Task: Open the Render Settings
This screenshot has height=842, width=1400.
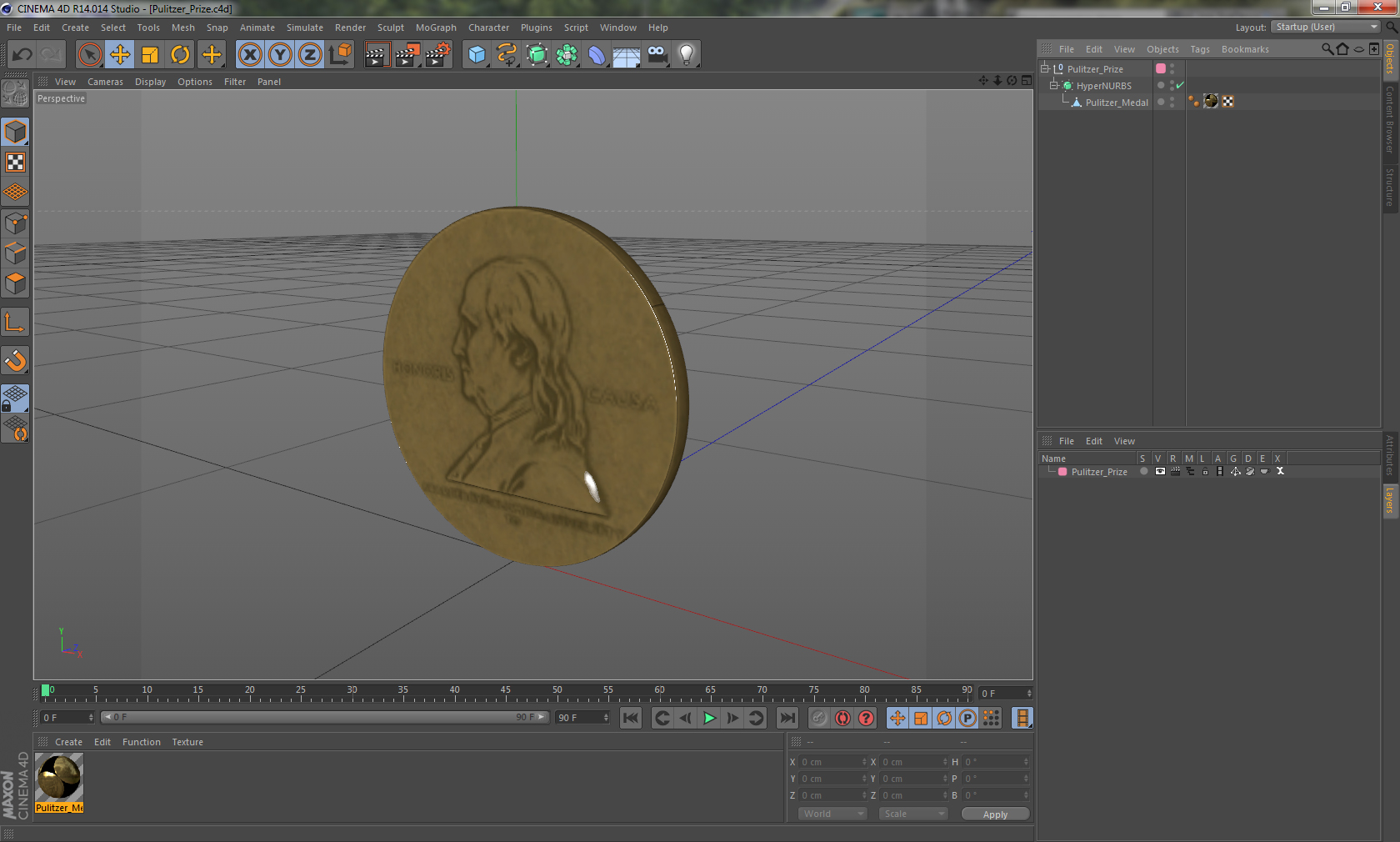Action: click(x=438, y=55)
